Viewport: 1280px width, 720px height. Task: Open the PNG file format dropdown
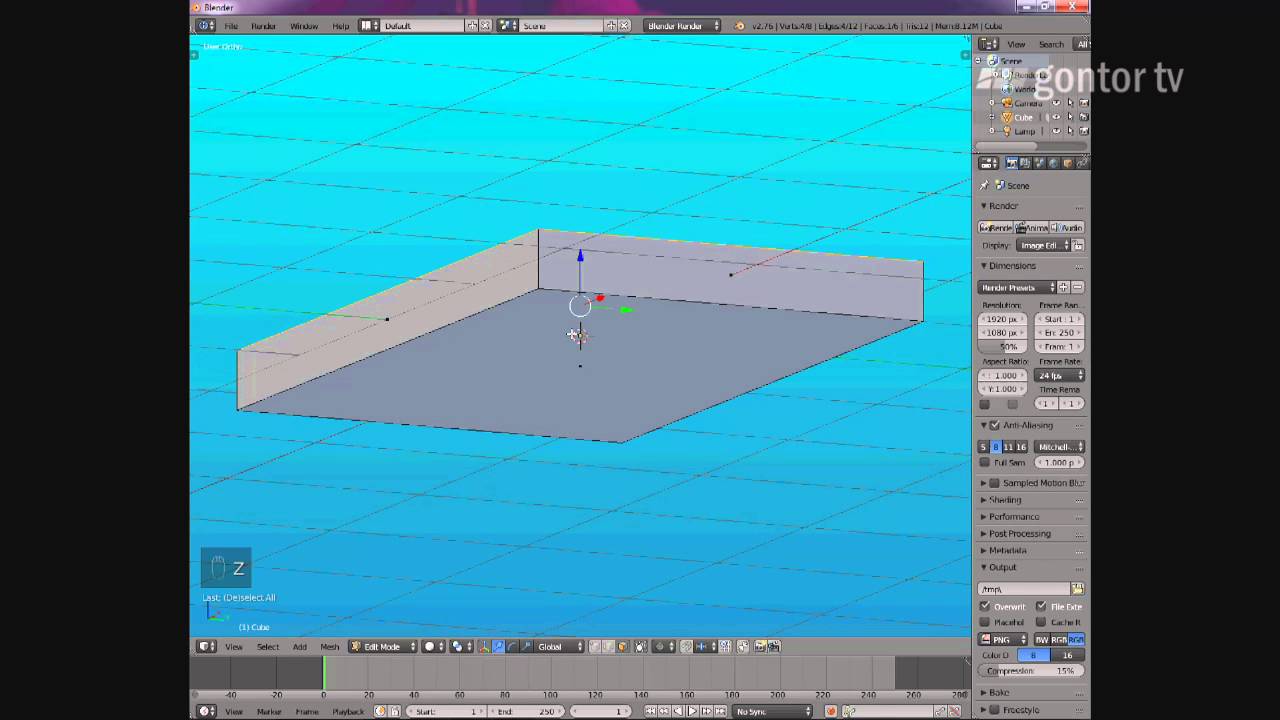pos(1003,639)
